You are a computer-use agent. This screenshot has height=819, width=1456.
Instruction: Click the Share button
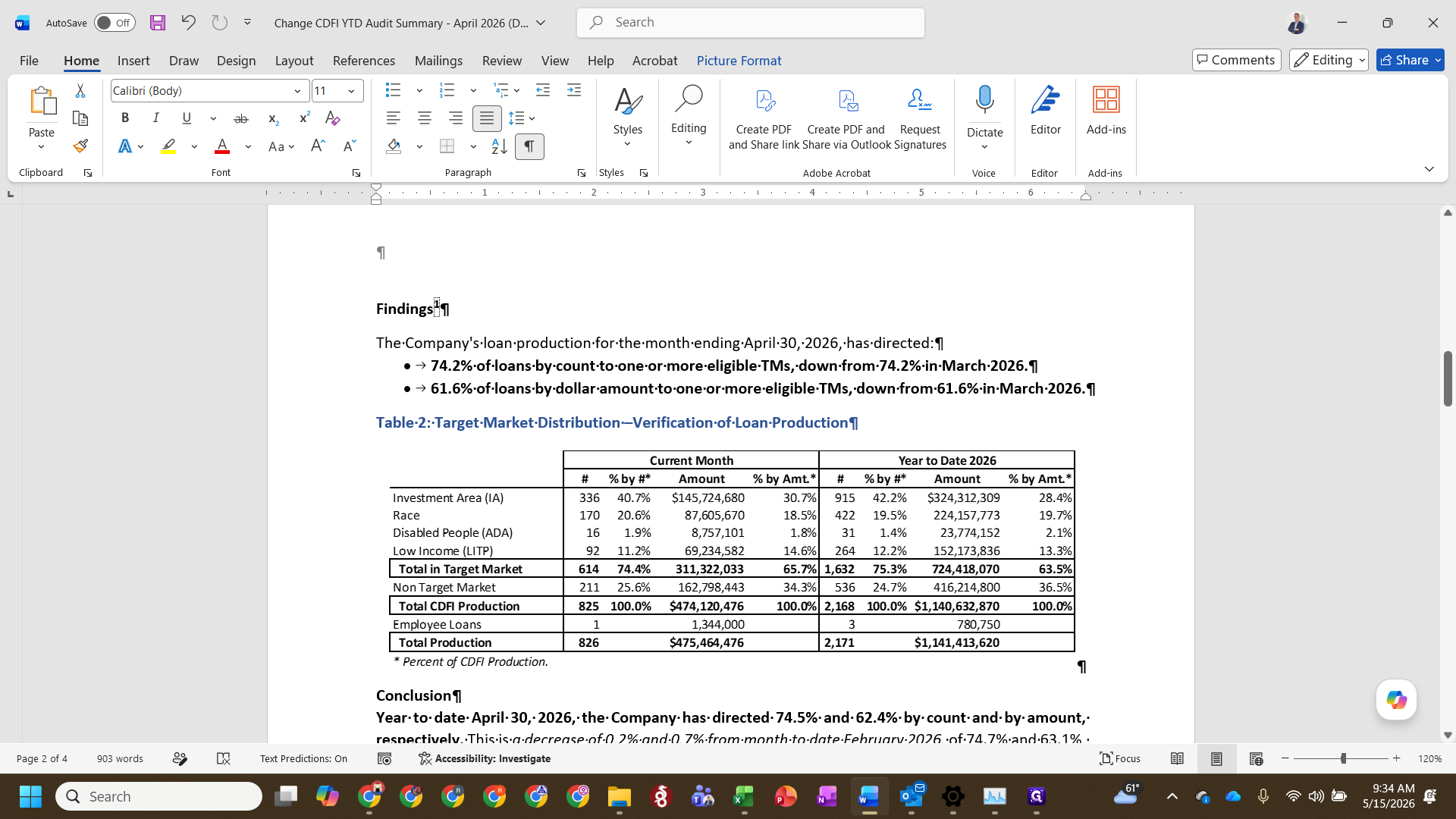tap(1410, 60)
